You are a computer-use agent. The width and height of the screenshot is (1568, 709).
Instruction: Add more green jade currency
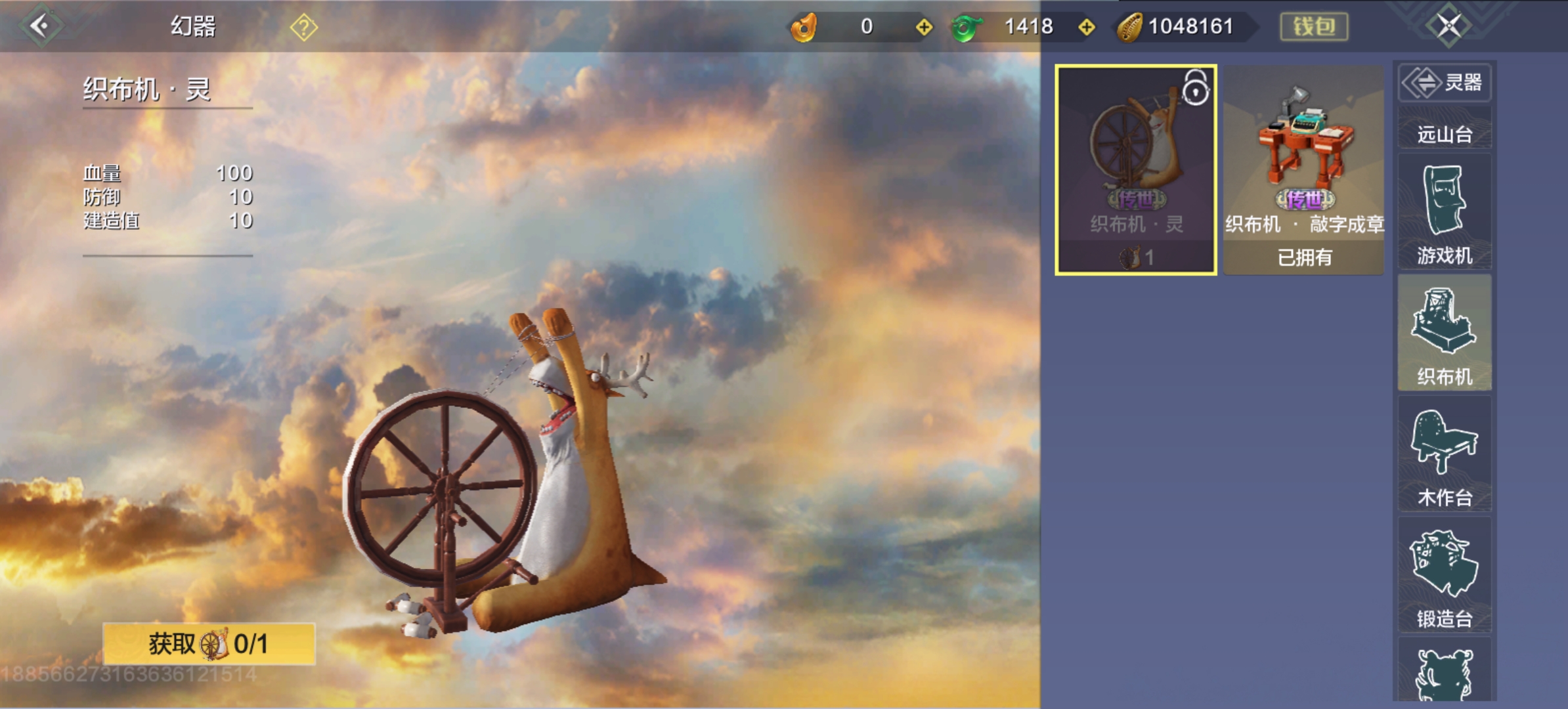click(x=1087, y=28)
